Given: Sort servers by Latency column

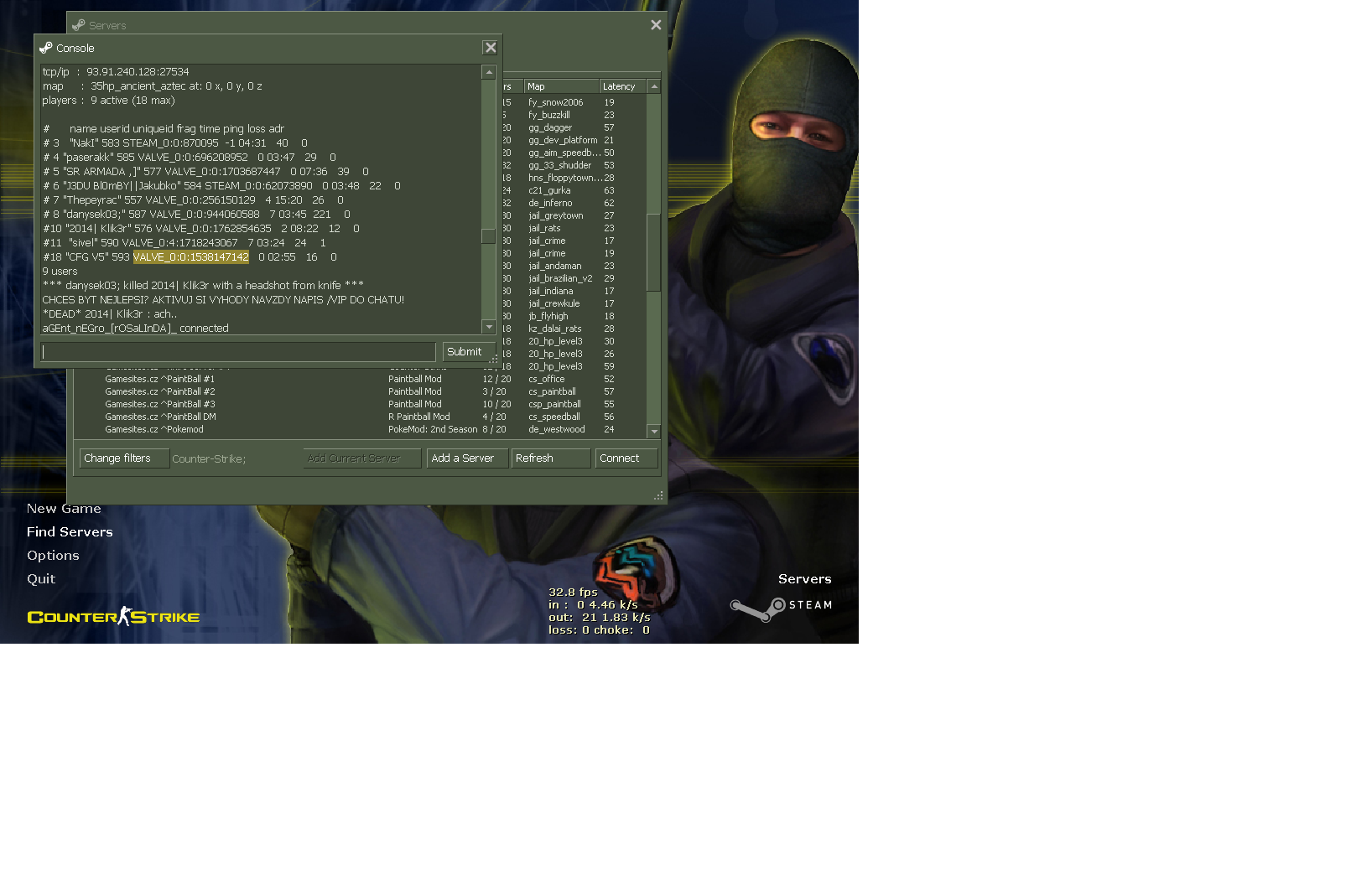Looking at the screenshot, I should [x=623, y=86].
